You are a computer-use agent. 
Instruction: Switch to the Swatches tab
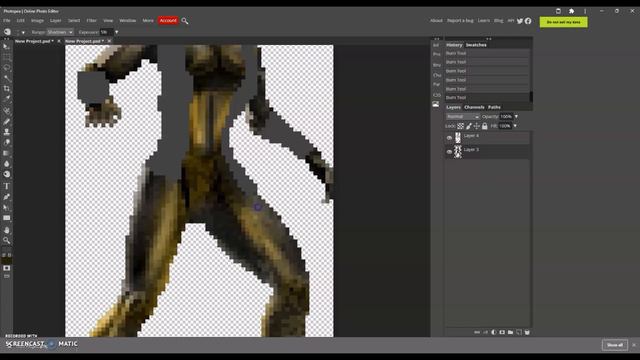(476, 45)
